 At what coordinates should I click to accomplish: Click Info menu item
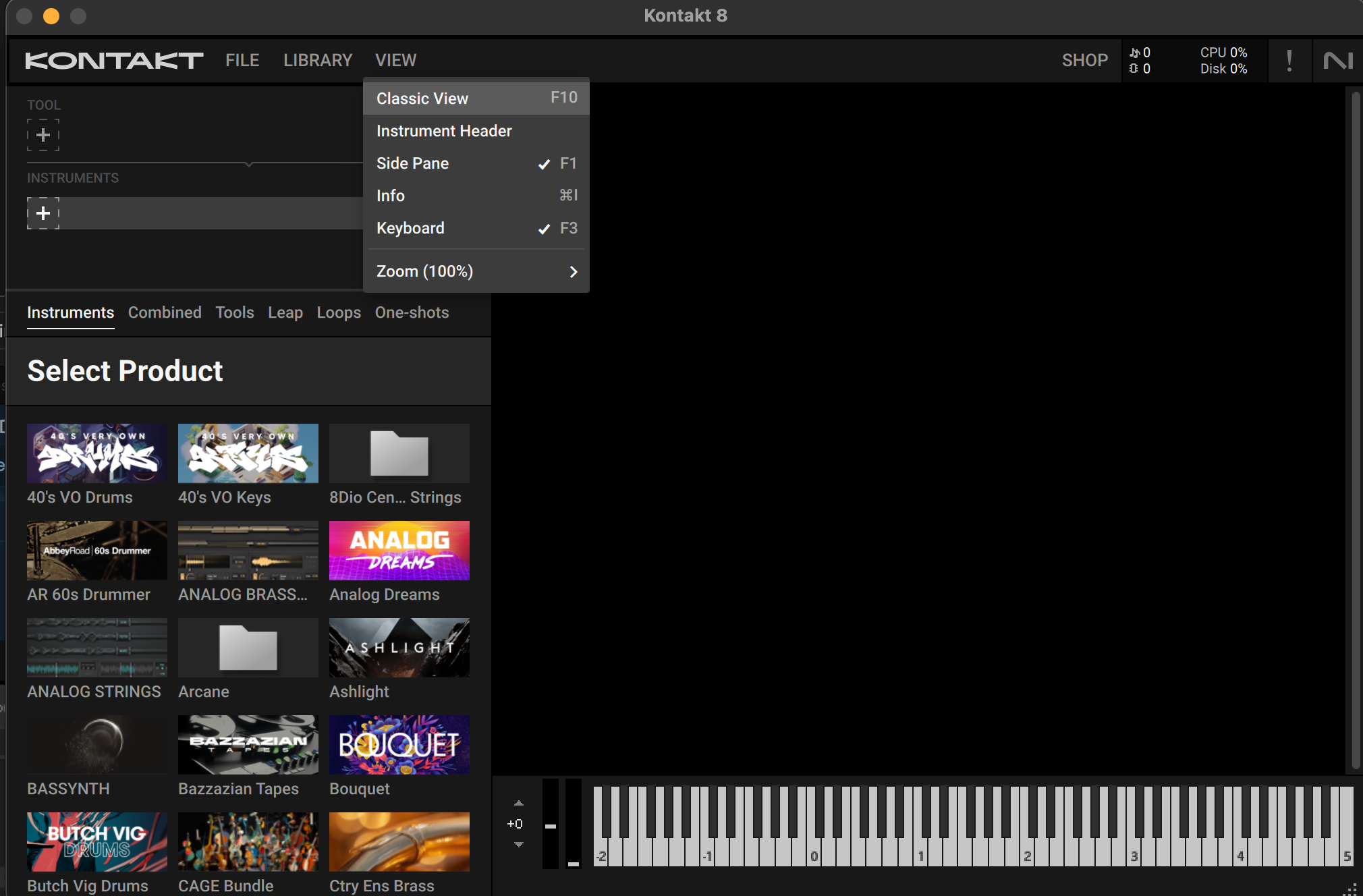point(389,195)
